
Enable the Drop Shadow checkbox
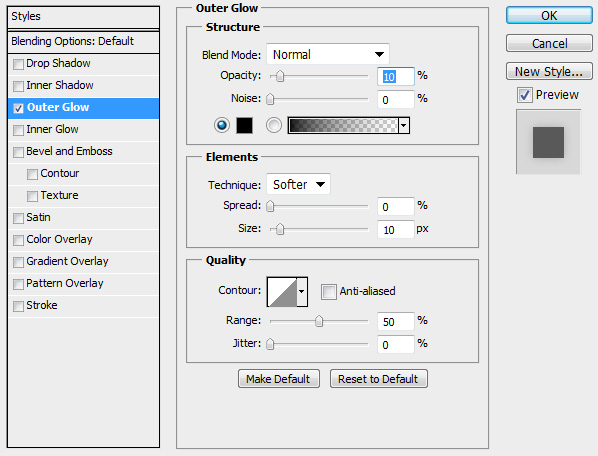[18, 64]
